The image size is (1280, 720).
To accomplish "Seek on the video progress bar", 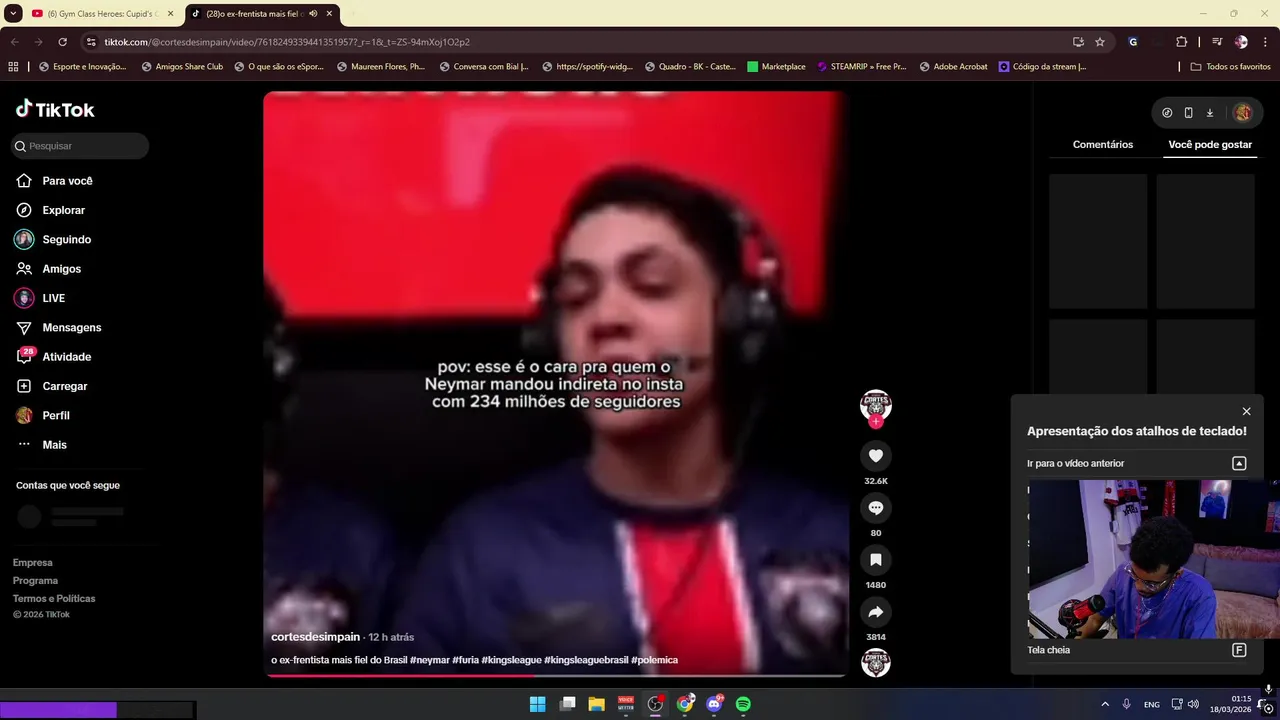I will point(556,675).
